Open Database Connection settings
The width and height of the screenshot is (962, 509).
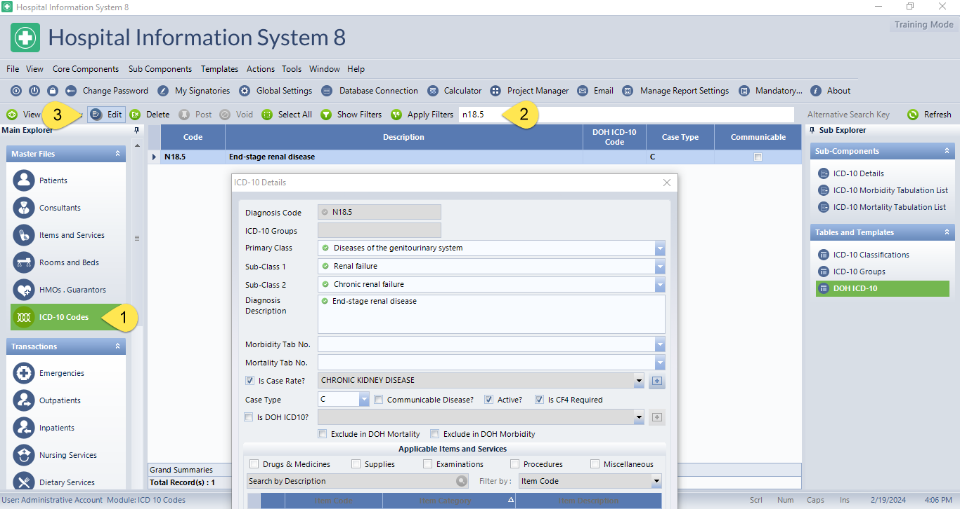point(369,91)
